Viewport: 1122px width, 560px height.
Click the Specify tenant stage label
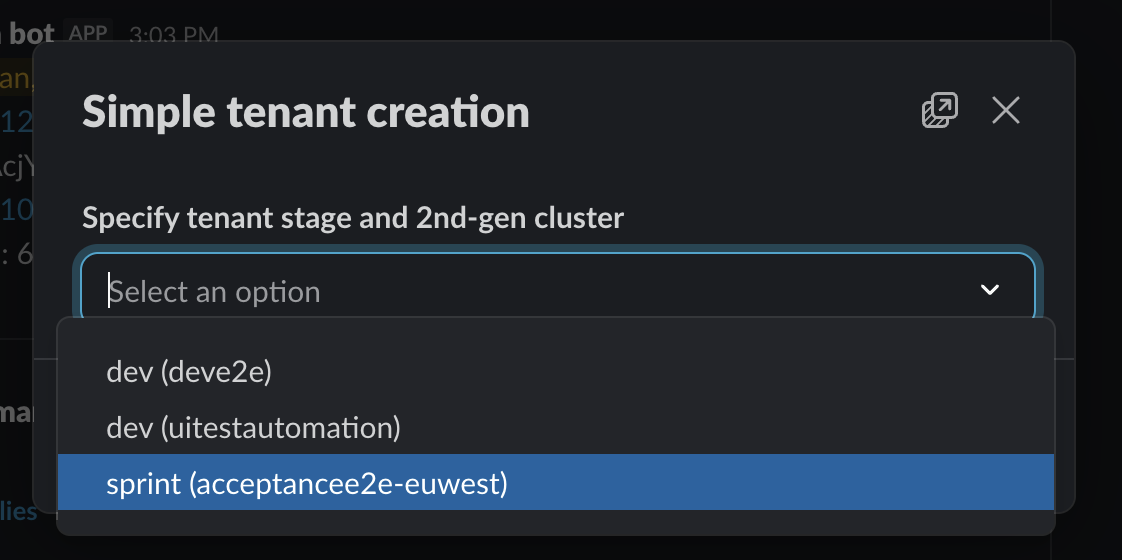tap(352, 217)
